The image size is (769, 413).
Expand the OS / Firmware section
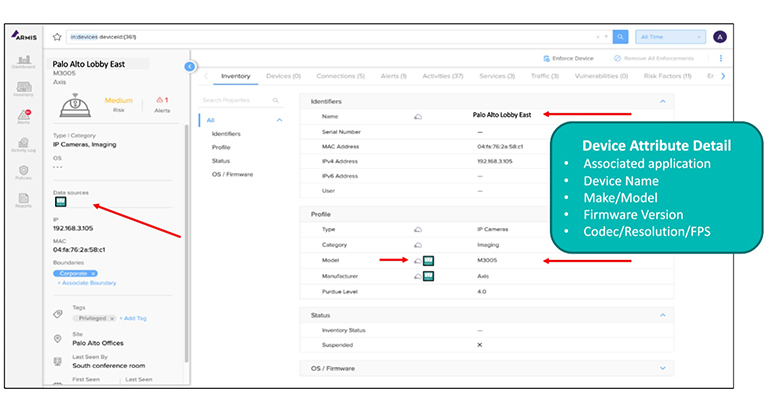pyautogui.click(x=663, y=368)
